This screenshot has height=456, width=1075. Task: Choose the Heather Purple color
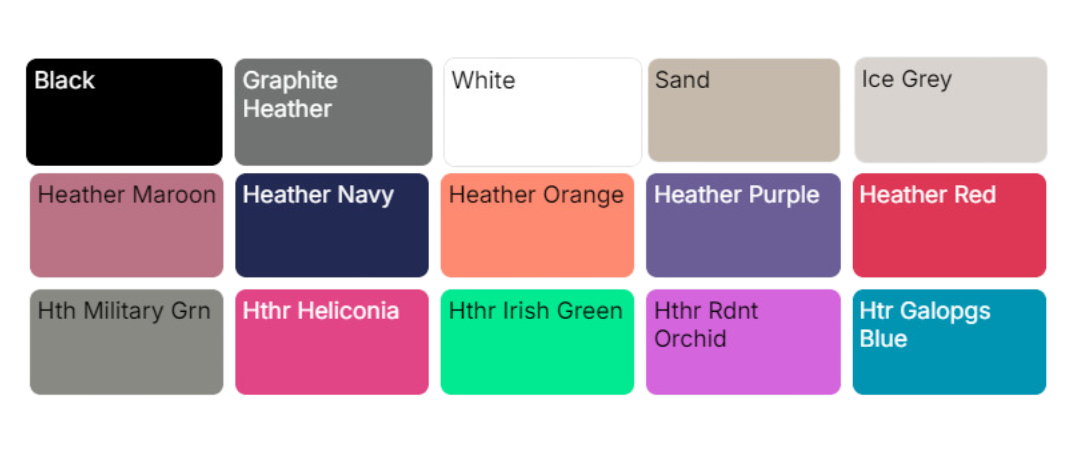point(743,225)
